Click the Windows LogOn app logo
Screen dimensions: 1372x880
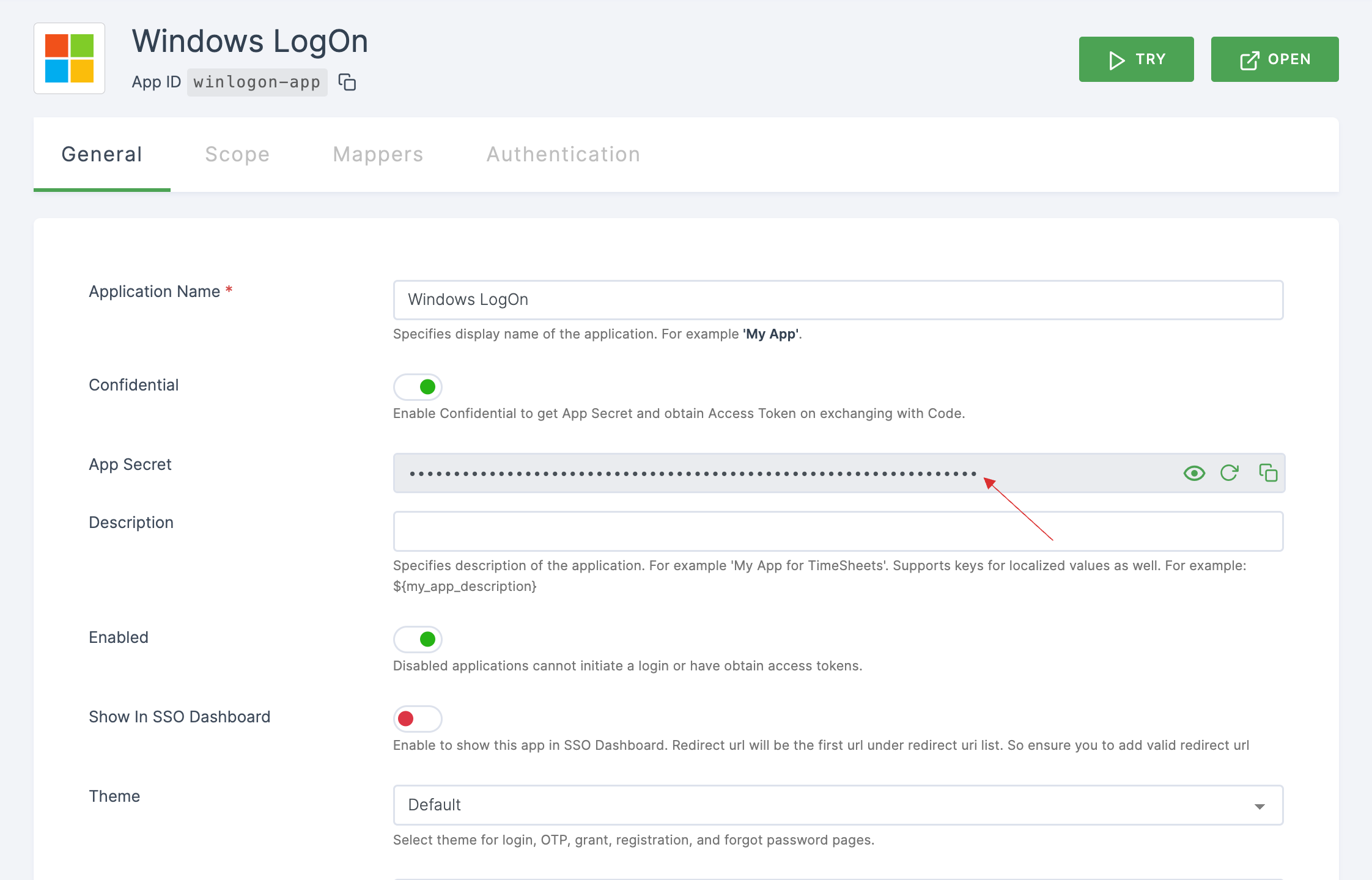(x=69, y=59)
